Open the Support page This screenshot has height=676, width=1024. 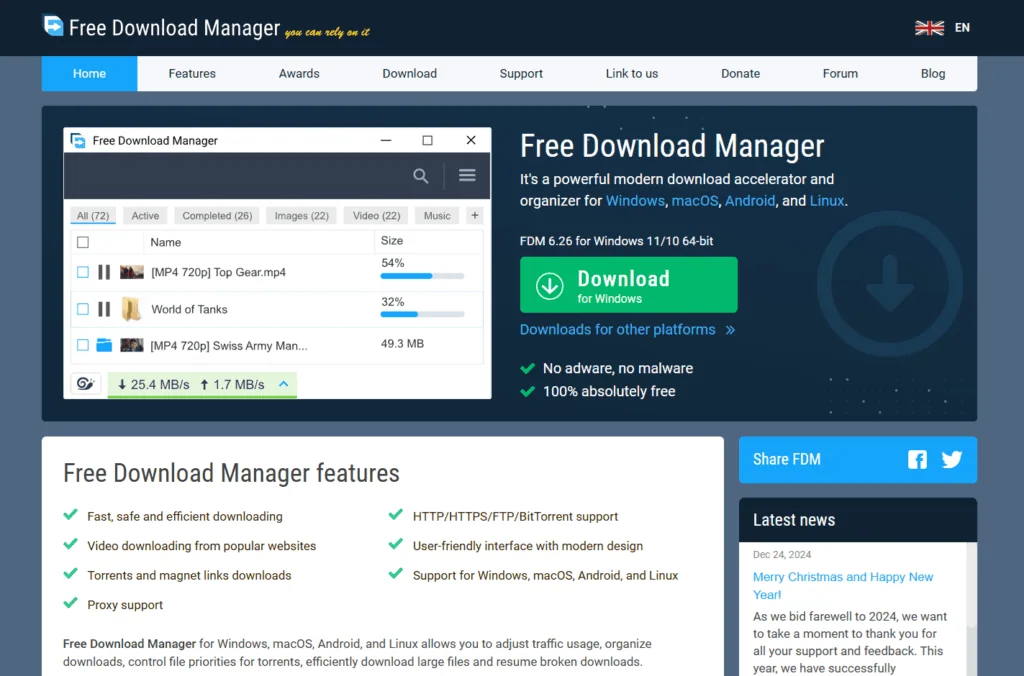(521, 74)
